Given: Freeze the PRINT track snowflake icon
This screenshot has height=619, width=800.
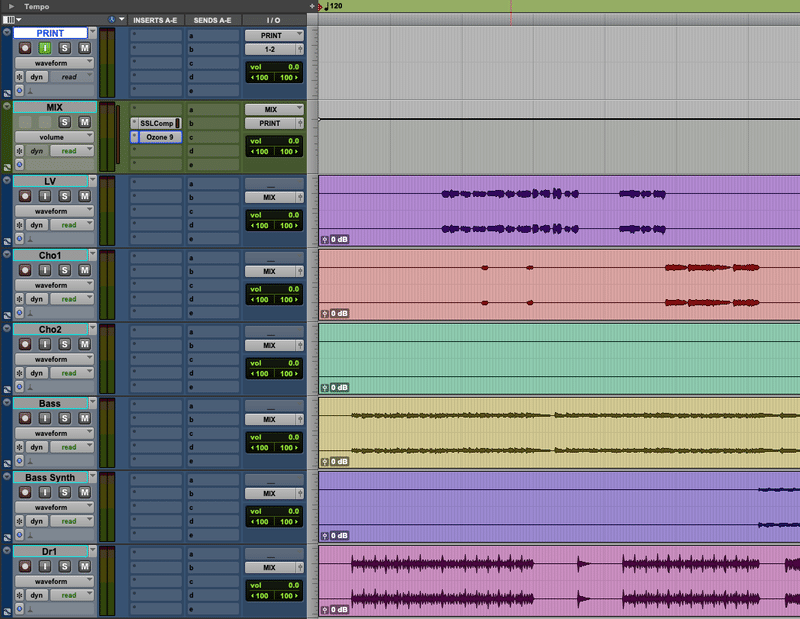Looking at the screenshot, I should (19, 77).
